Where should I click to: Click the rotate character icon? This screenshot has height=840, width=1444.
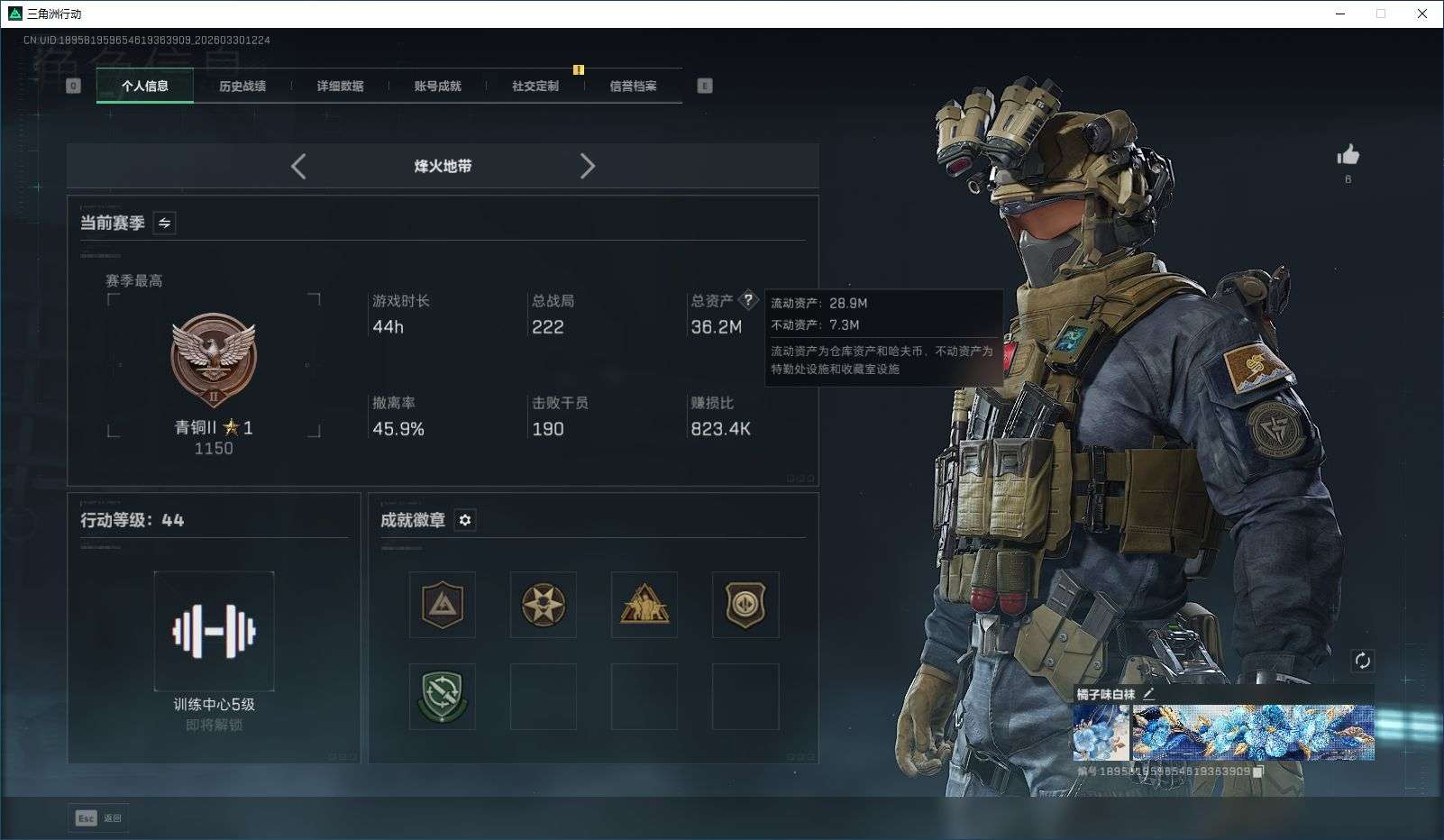(x=1361, y=661)
